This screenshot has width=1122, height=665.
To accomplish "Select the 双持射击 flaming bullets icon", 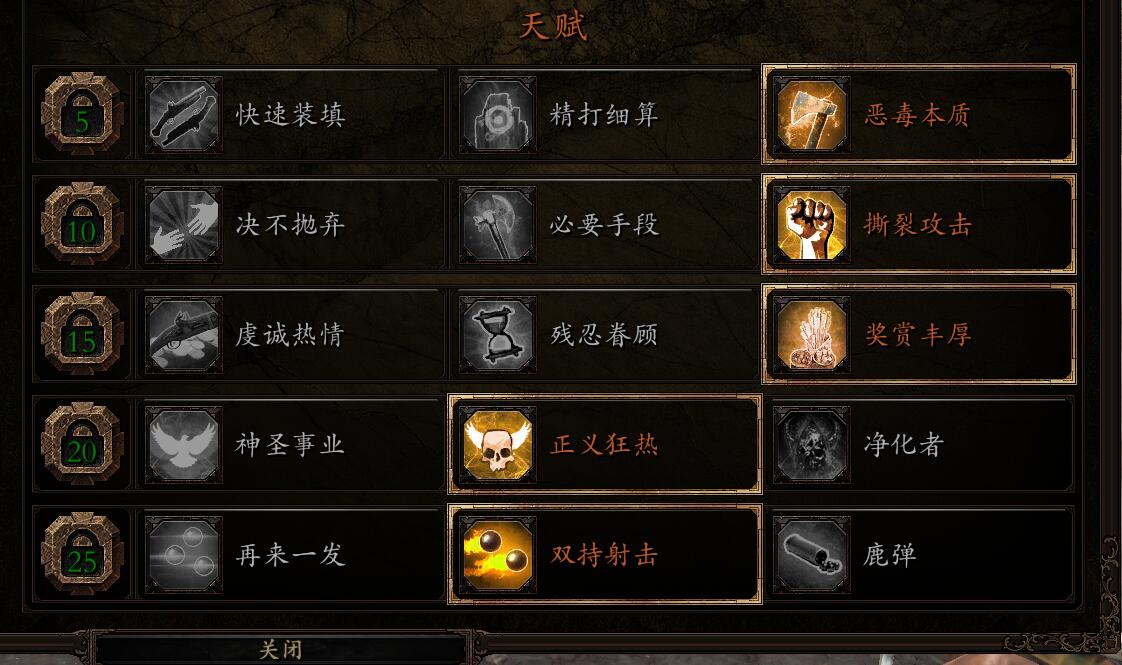I will 497,555.
